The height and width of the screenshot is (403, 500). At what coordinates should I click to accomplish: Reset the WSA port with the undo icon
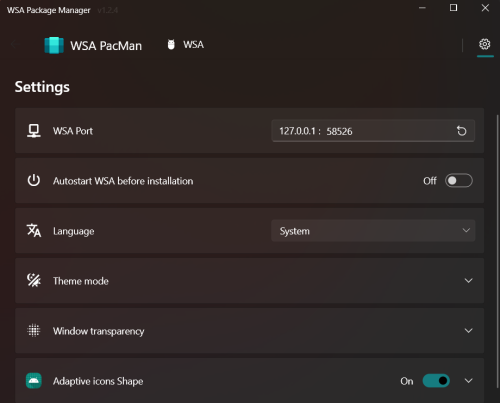coord(462,131)
